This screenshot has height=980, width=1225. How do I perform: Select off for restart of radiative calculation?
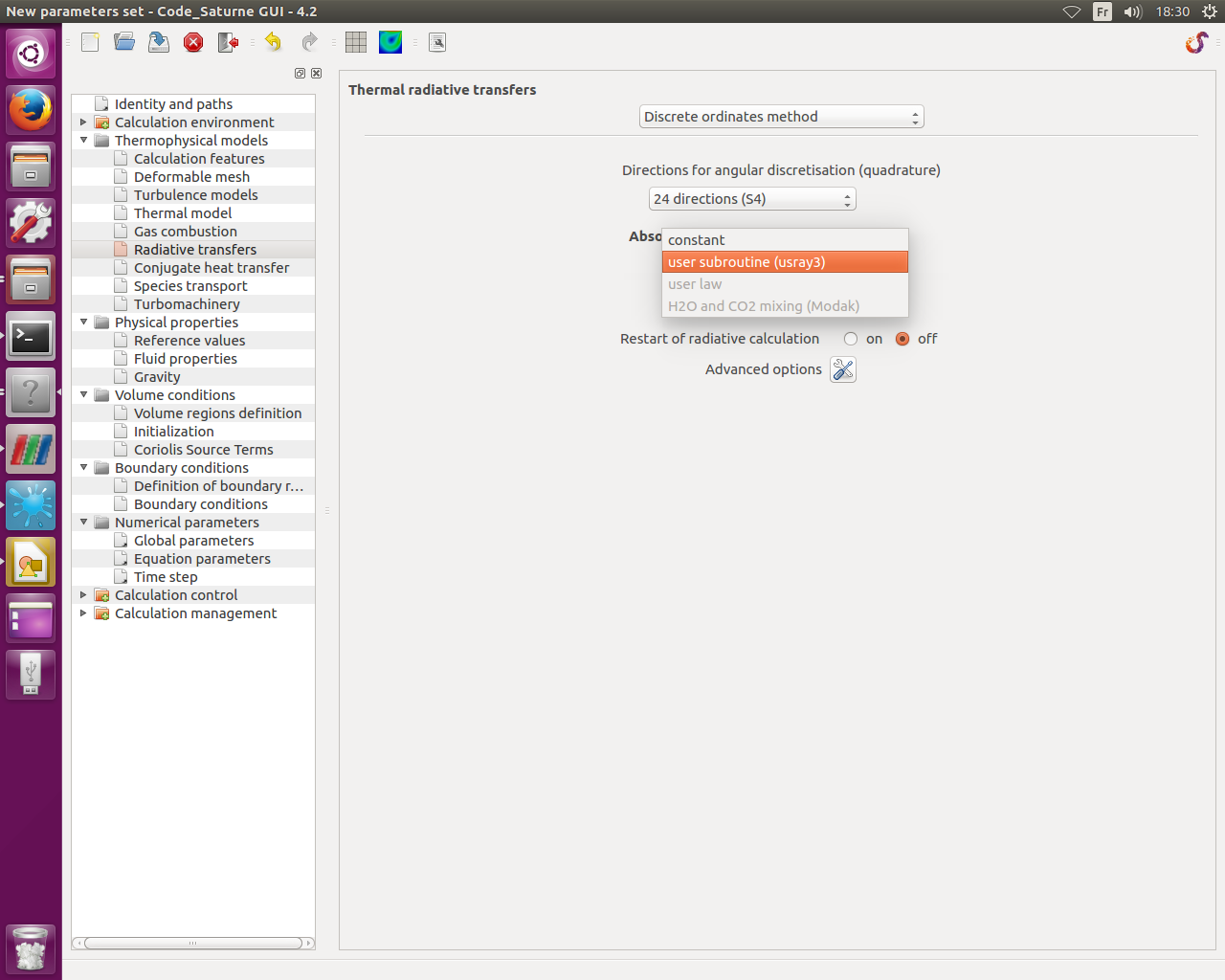pyautogui.click(x=902, y=339)
